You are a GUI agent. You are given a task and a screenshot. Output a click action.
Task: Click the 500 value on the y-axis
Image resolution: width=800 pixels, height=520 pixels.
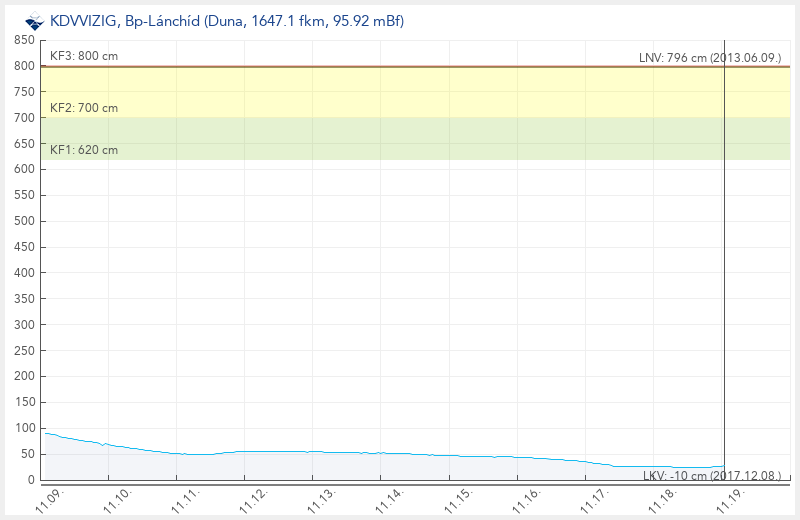click(24, 221)
